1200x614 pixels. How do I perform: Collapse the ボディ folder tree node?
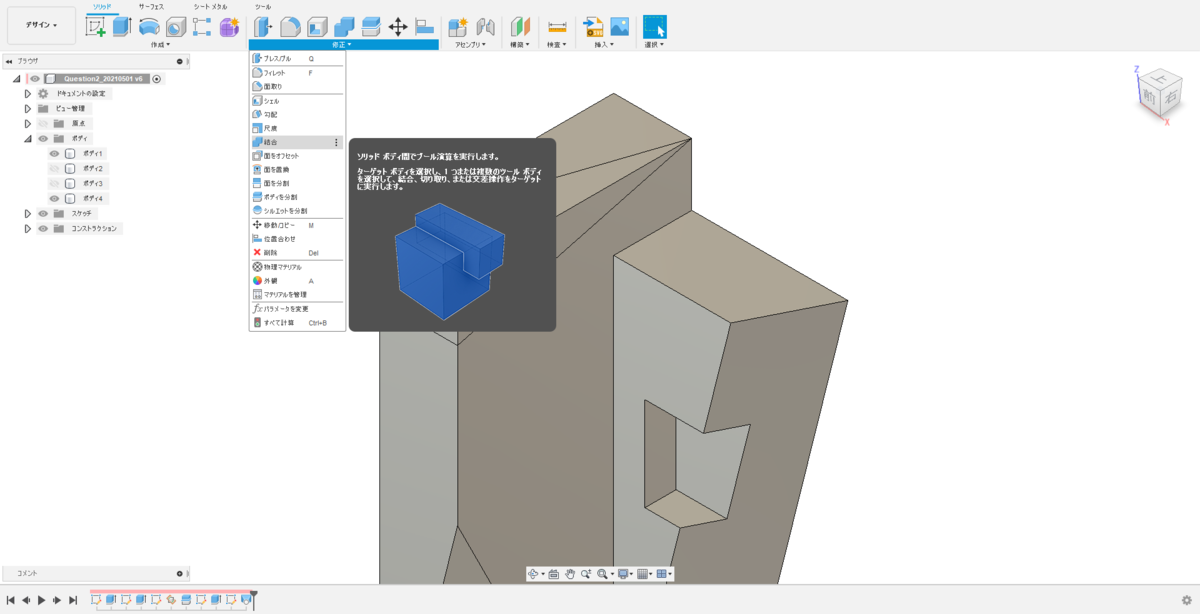[28, 138]
